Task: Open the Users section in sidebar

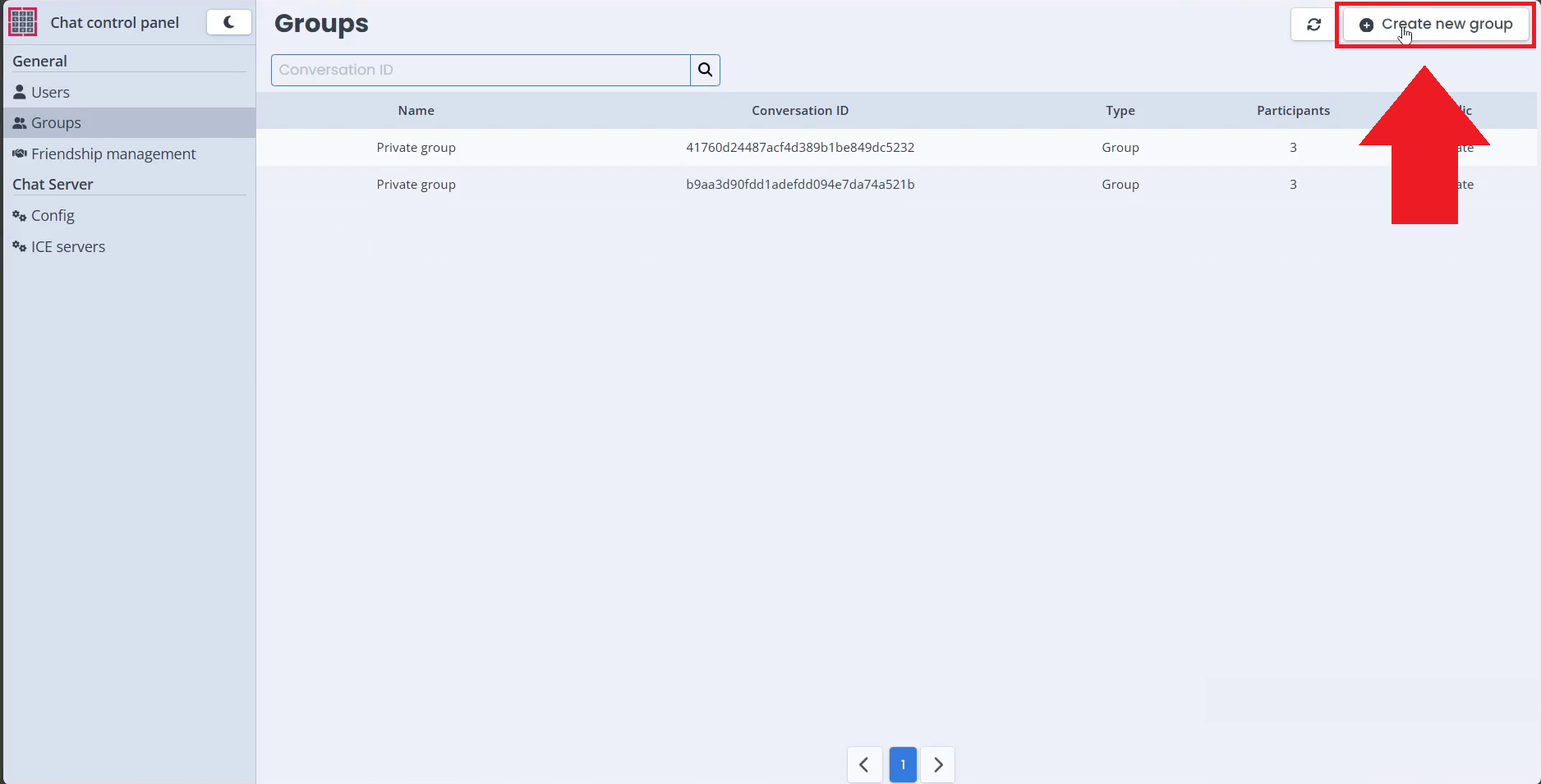Action: 50,92
